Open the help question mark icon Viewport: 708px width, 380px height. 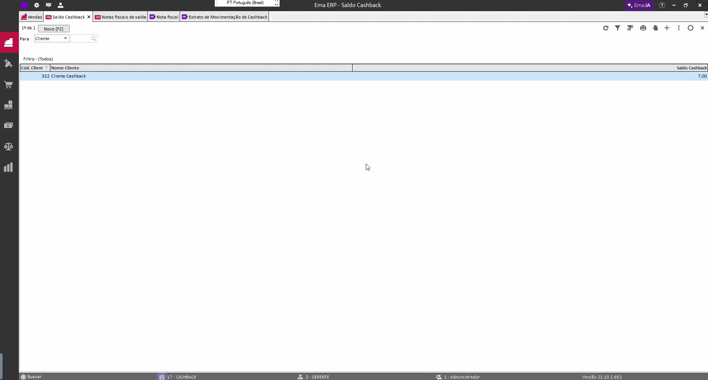[662, 5]
